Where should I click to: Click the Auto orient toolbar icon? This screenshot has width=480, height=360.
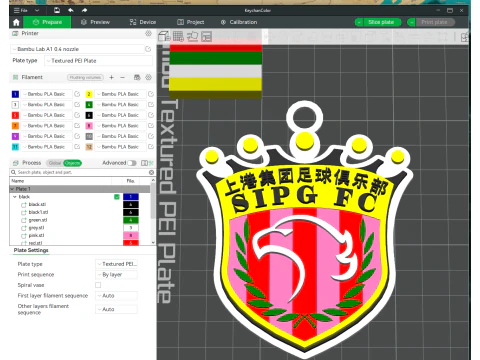pos(192,36)
